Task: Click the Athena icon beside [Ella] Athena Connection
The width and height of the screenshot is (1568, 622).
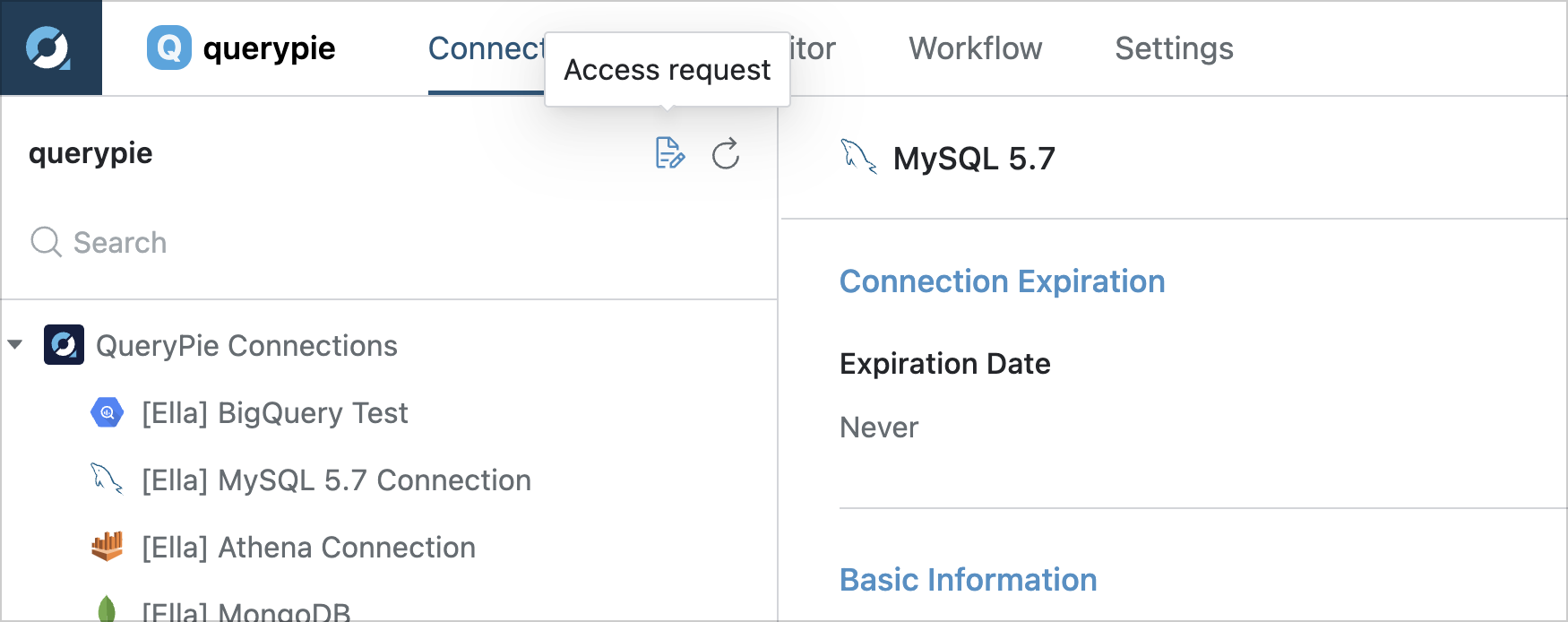Action: click(108, 546)
